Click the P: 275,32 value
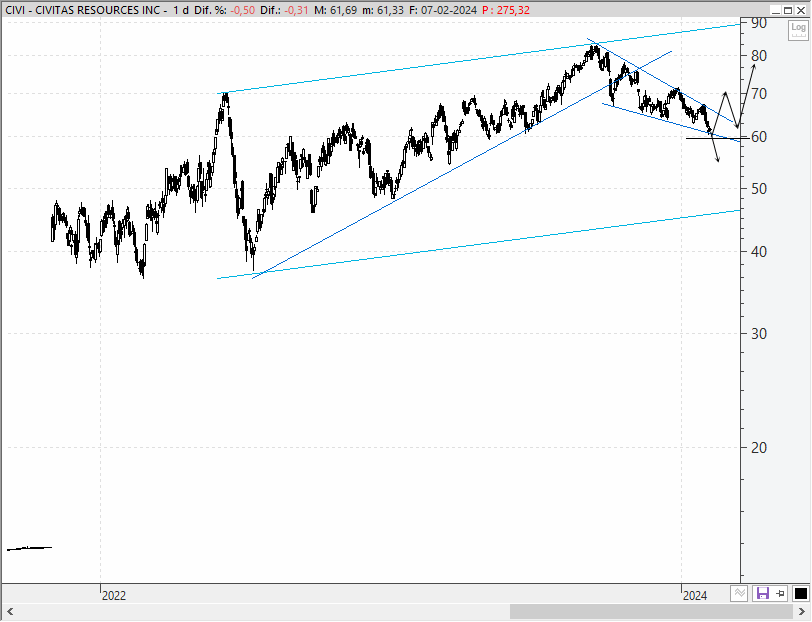This screenshot has height=622, width=812. click(506, 10)
